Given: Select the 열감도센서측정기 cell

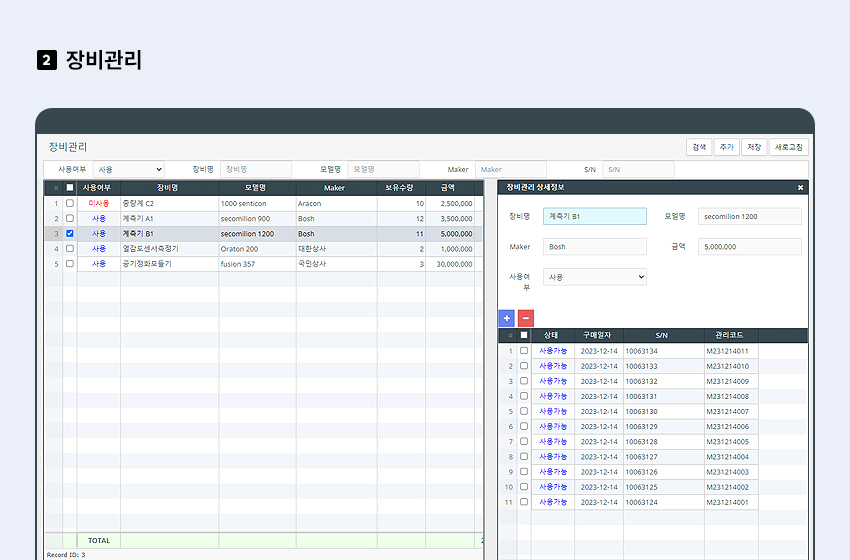Looking at the screenshot, I should pyautogui.click(x=169, y=249).
